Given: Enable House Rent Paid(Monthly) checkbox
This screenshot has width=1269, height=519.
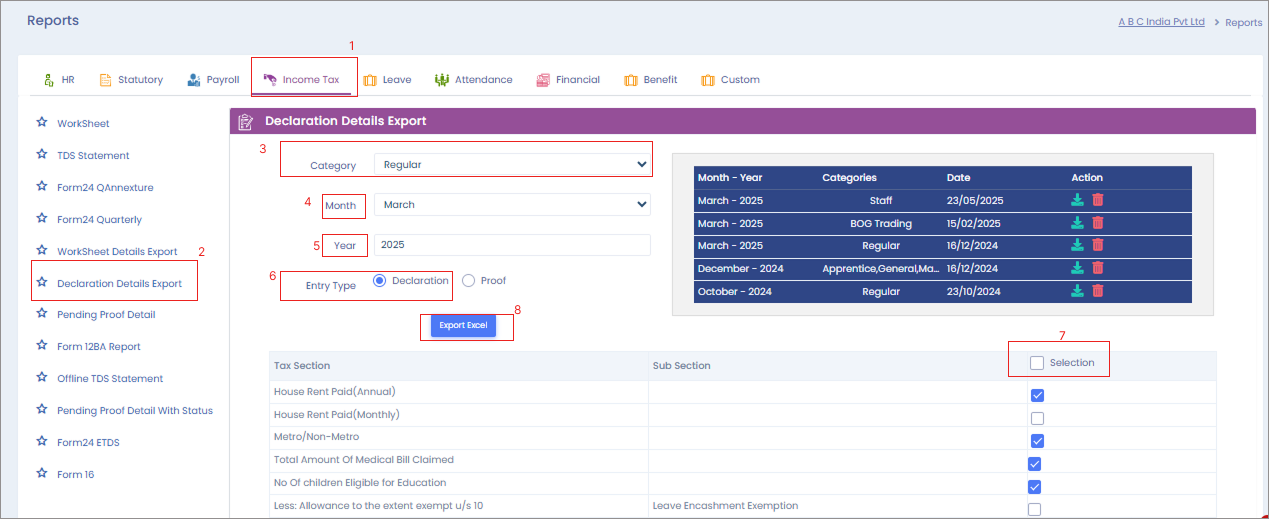Looking at the screenshot, I should (x=1037, y=418).
